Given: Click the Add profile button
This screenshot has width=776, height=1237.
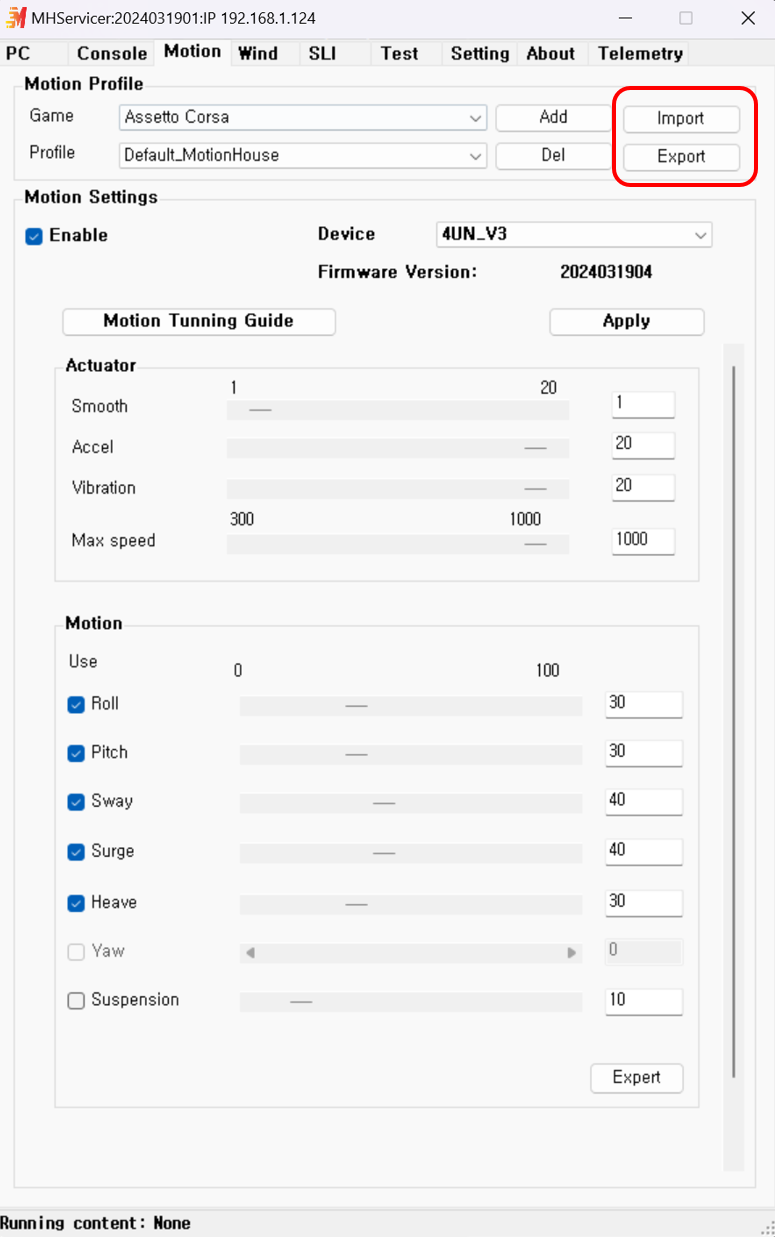Looking at the screenshot, I should [553, 118].
